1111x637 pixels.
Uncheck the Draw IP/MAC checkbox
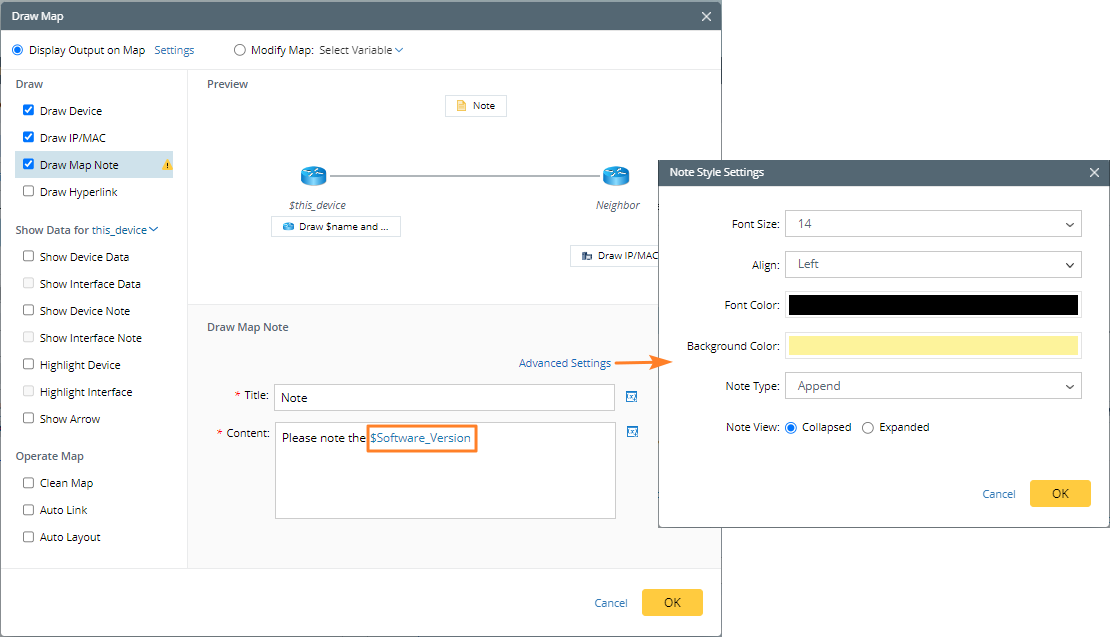28,137
